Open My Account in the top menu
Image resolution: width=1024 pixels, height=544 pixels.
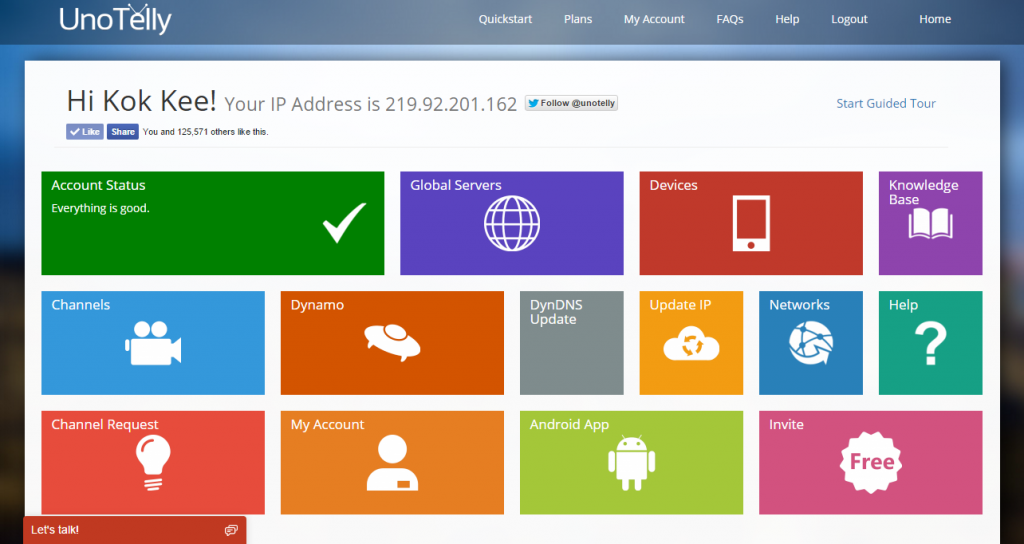(x=654, y=20)
